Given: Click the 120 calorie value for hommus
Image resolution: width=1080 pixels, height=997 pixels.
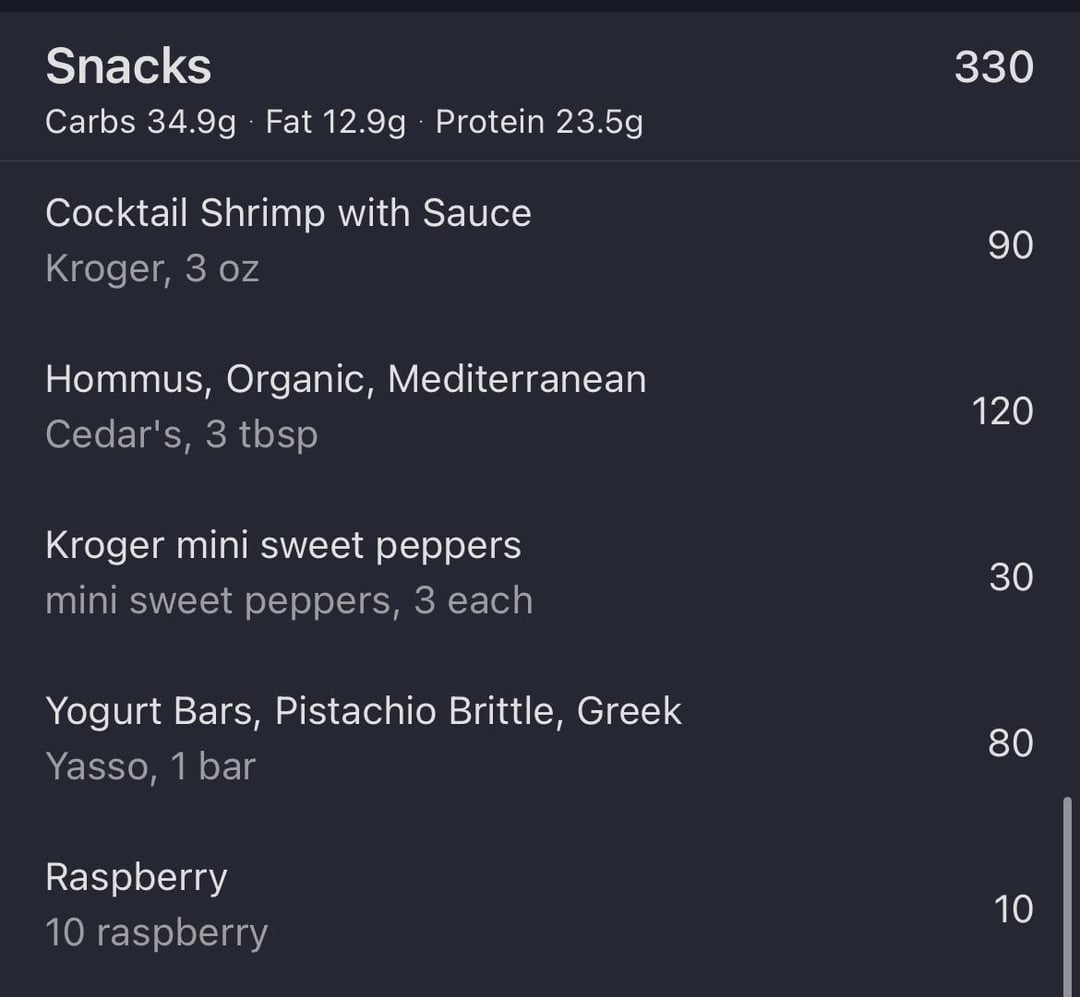Looking at the screenshot, I should pyautogui.click(x=1003, y=411).
